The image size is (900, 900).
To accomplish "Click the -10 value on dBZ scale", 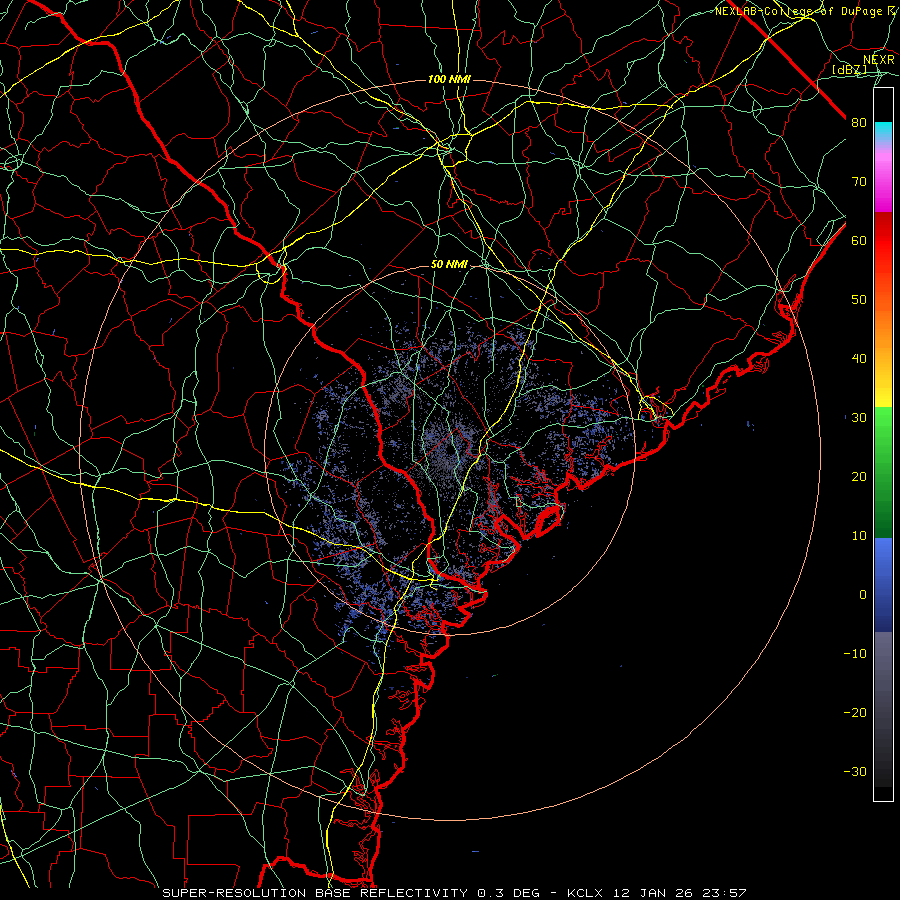I will click(855, 654).
